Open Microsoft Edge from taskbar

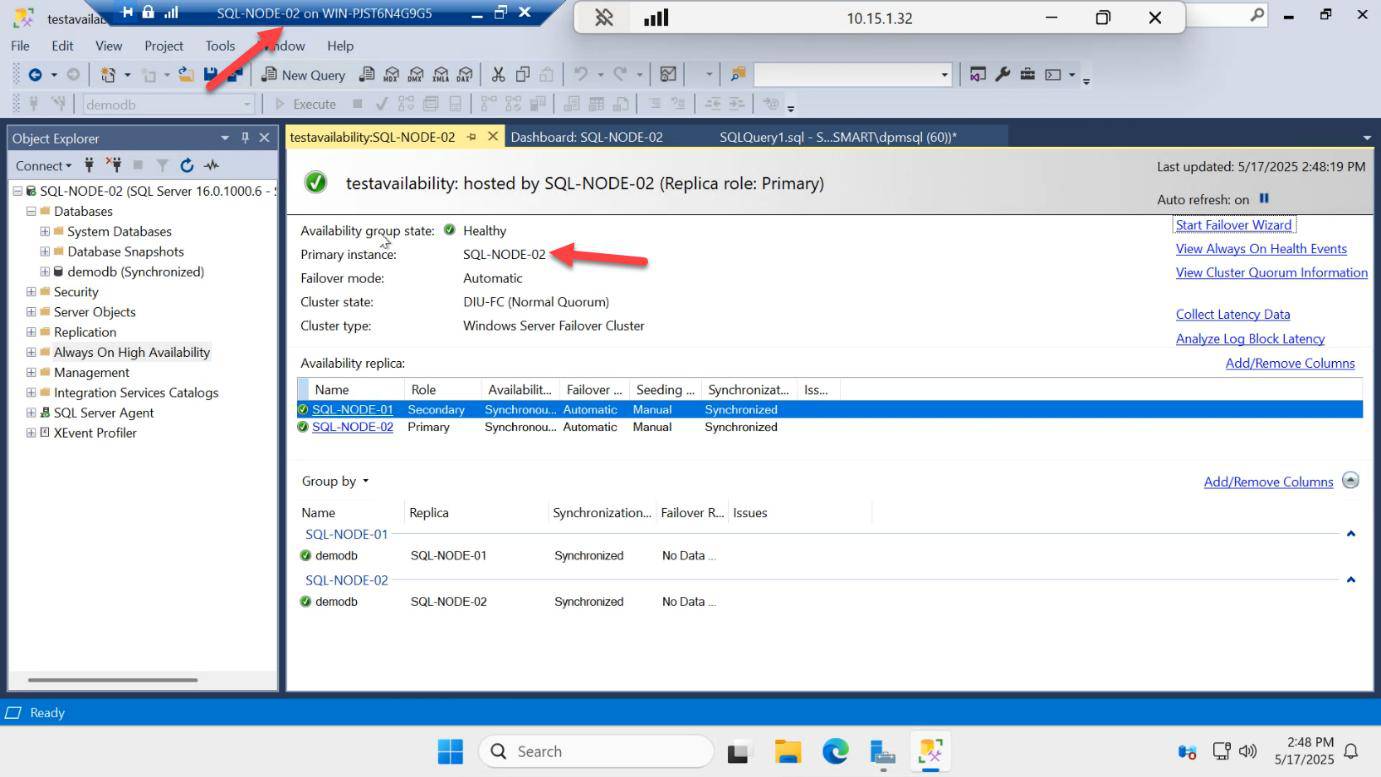tap(835, 752)
